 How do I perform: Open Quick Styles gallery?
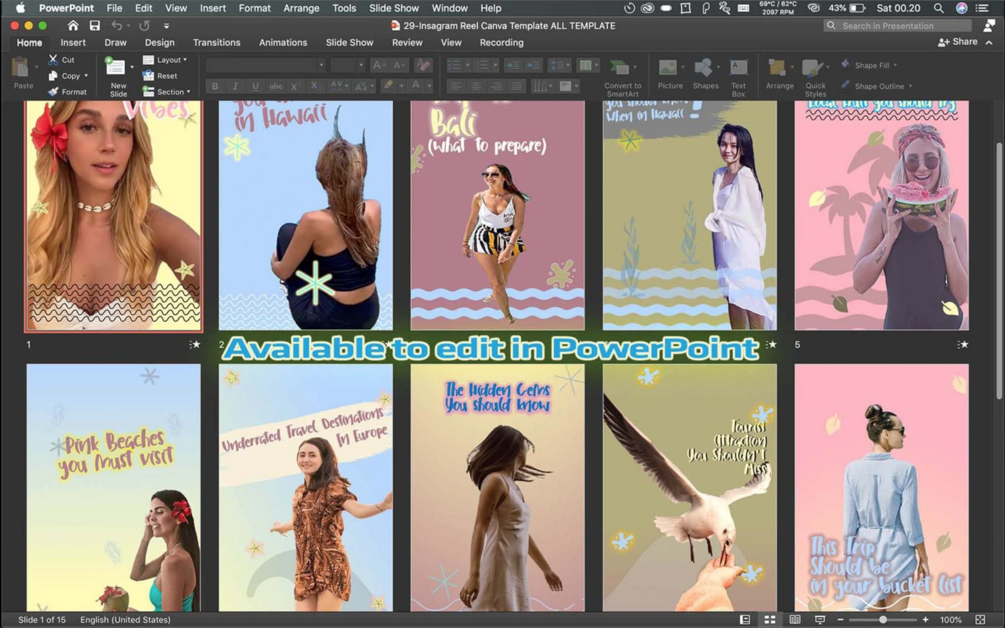click(815, 78)
